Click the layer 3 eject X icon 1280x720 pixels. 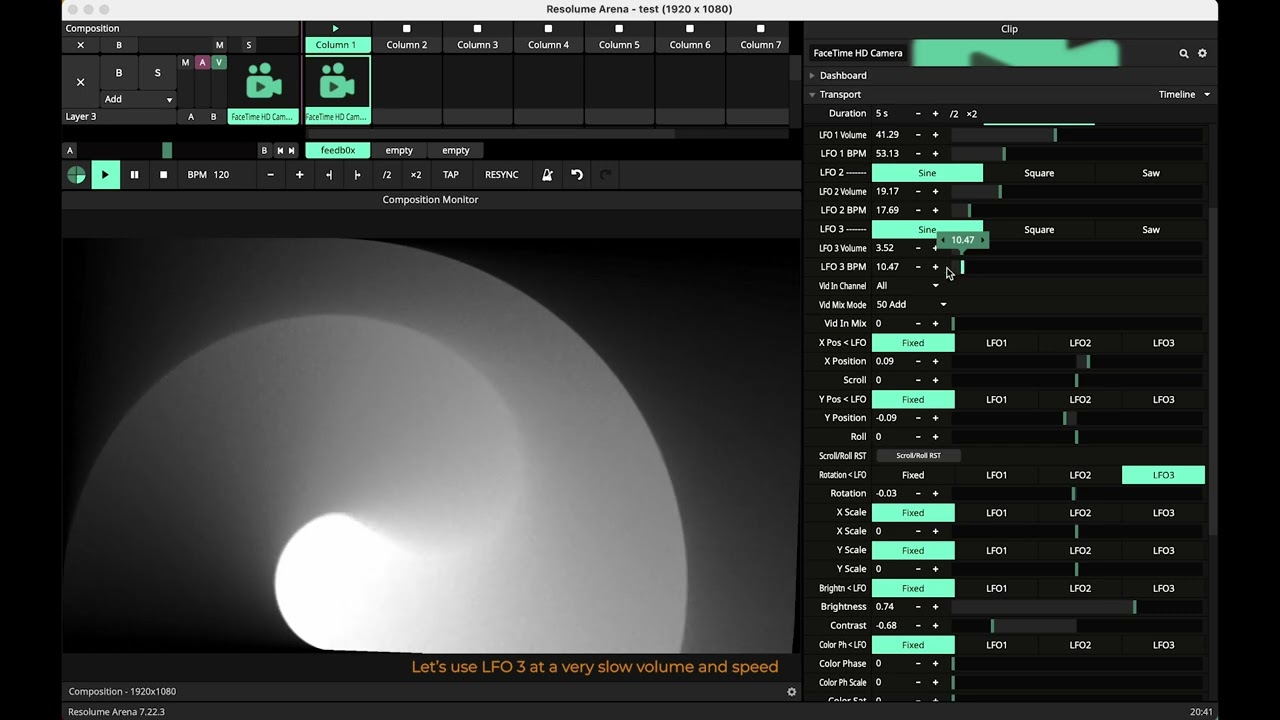(x=80, y=82)
